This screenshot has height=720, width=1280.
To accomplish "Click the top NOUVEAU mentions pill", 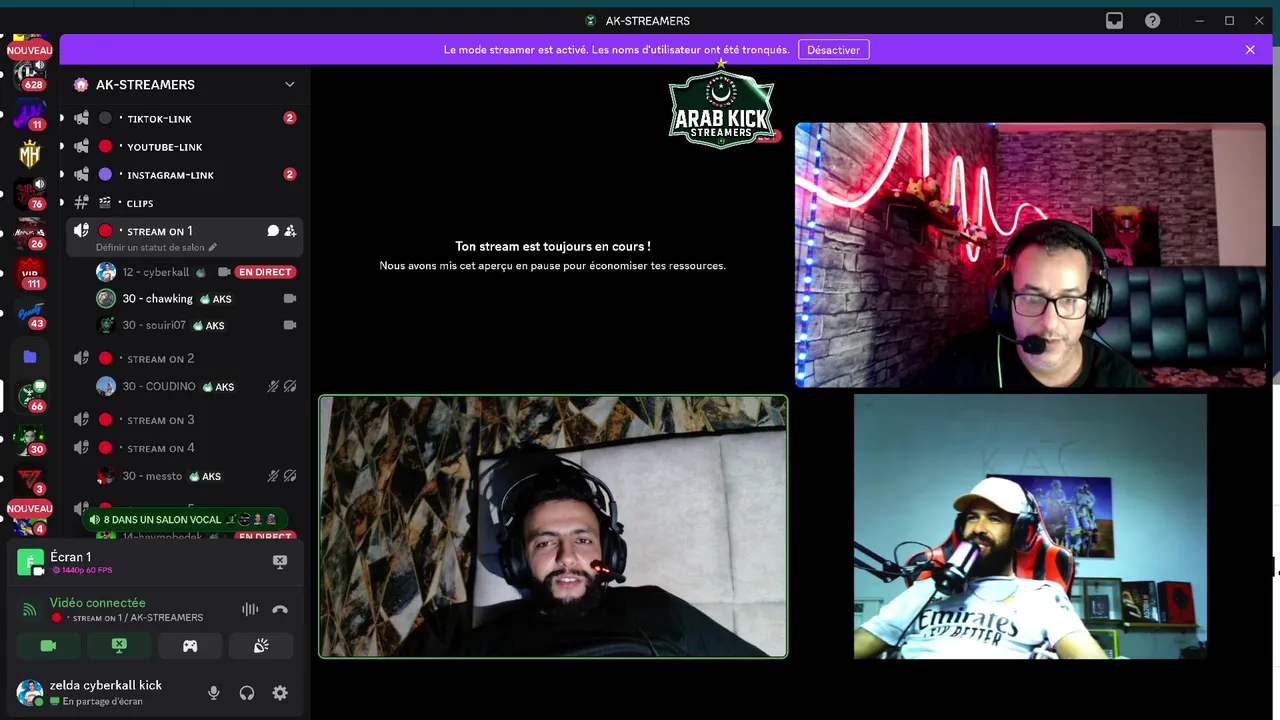I will (x=29, y=50).
